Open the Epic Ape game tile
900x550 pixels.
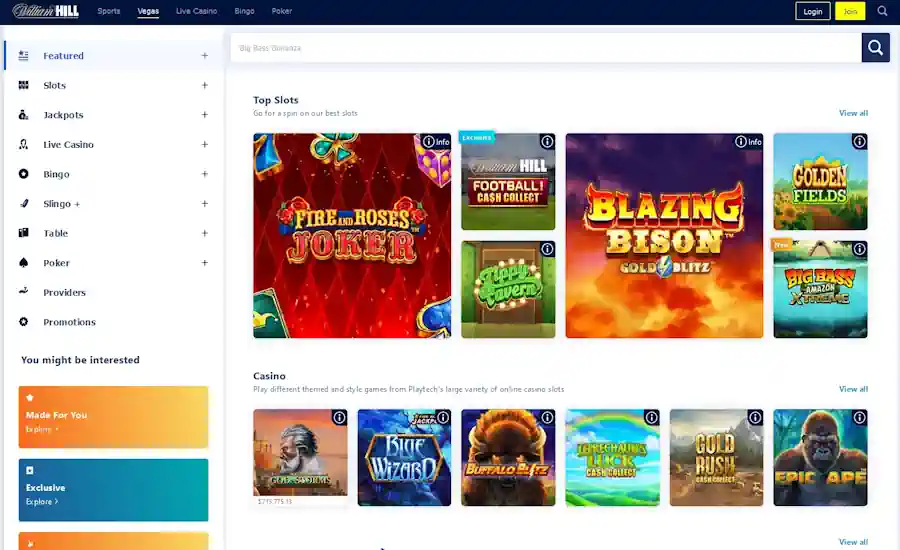(820, 458)
